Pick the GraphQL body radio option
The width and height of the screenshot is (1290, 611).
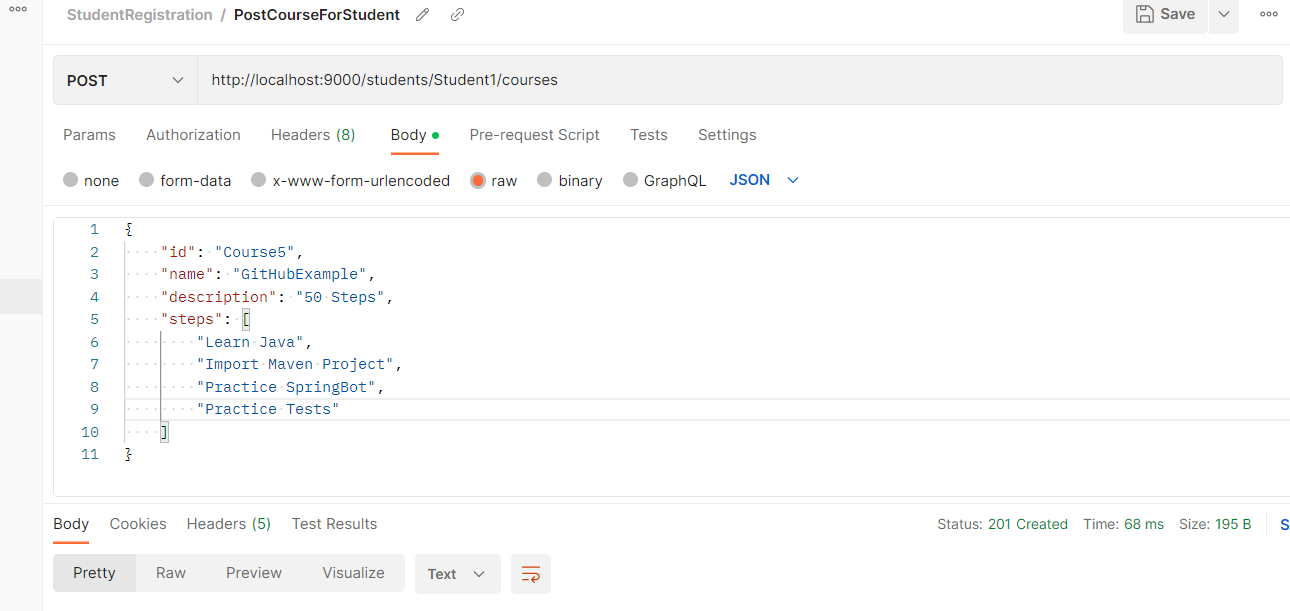(x=631, y=180)
